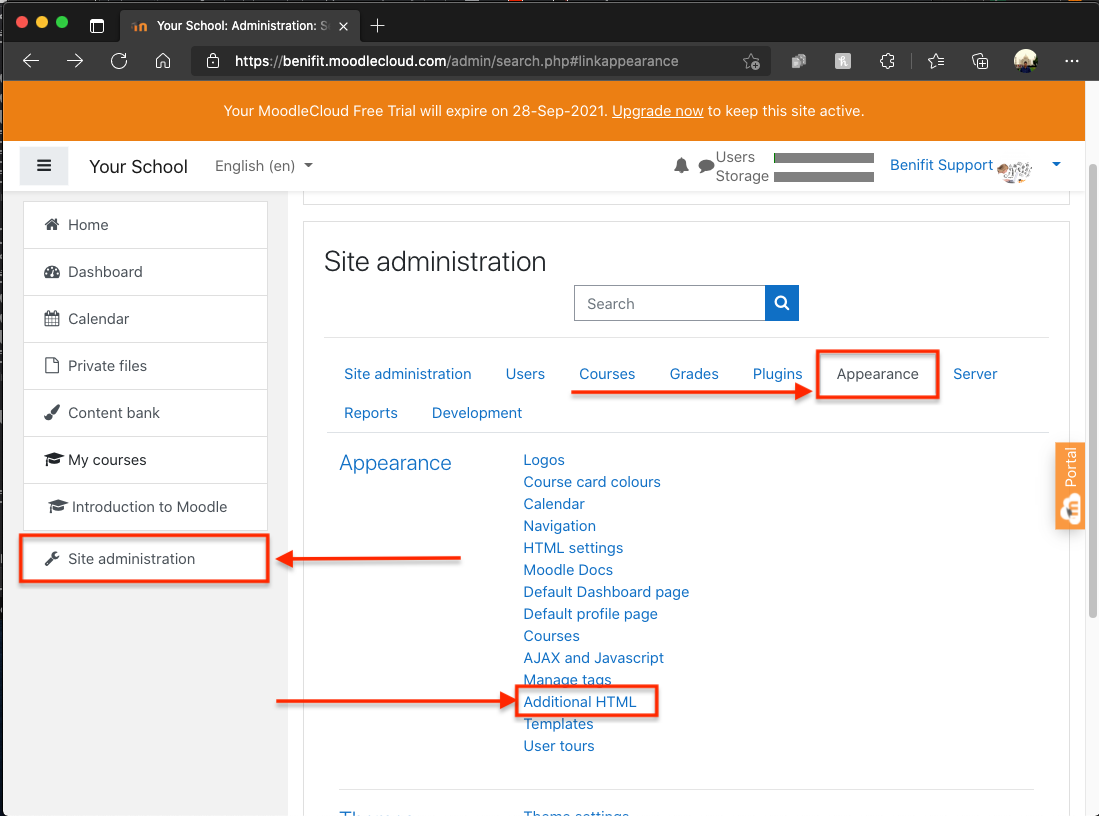Viewport: 1099px width, 816px height.
Task: Switch to the Courses tab
Action: point(607,374)
